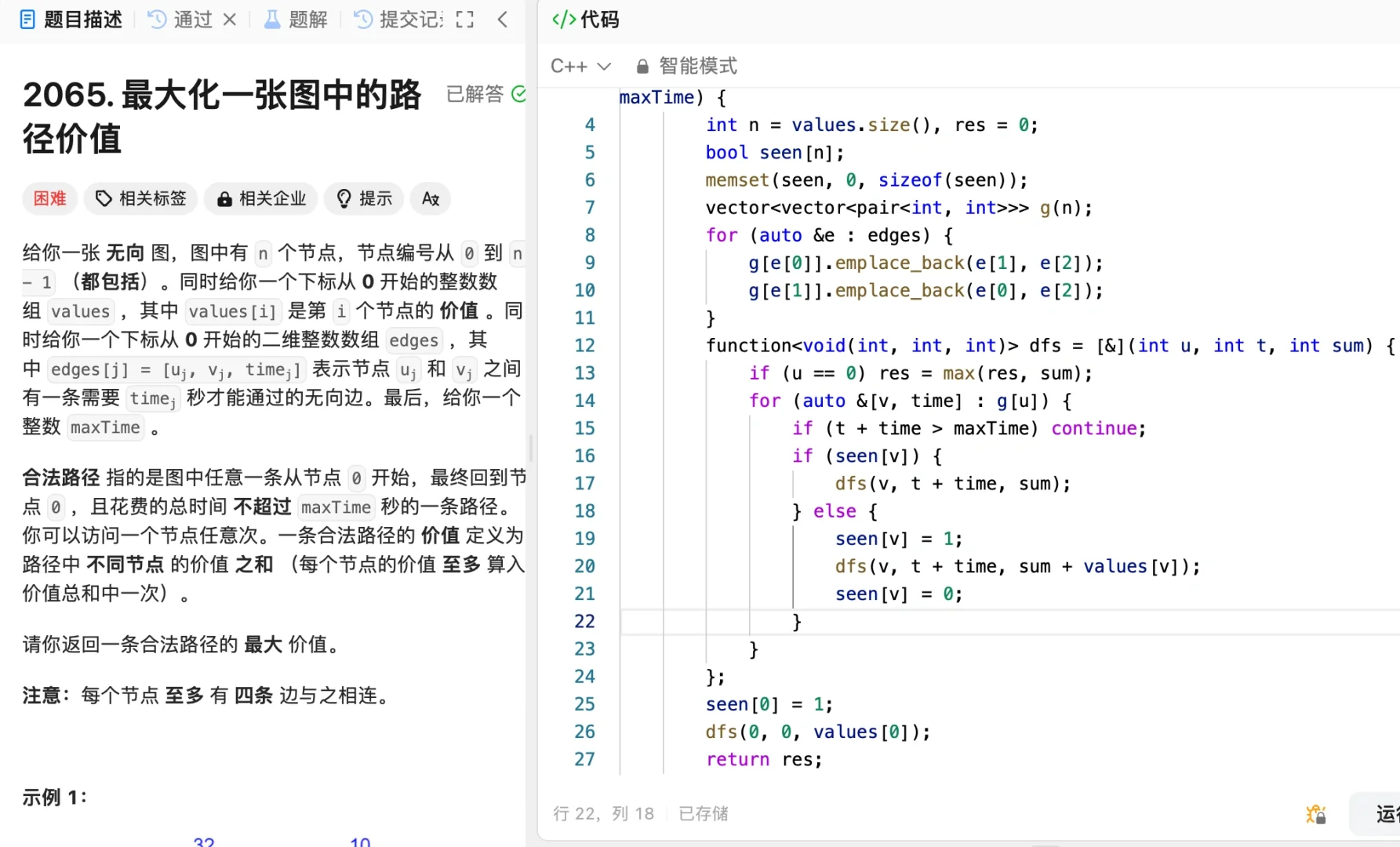Click the problem title 2065

222,116
